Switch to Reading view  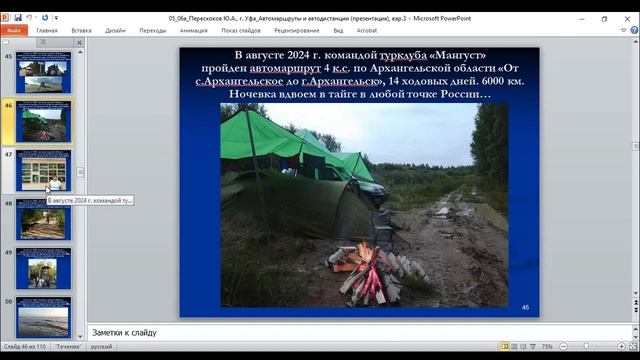point(523,347)
